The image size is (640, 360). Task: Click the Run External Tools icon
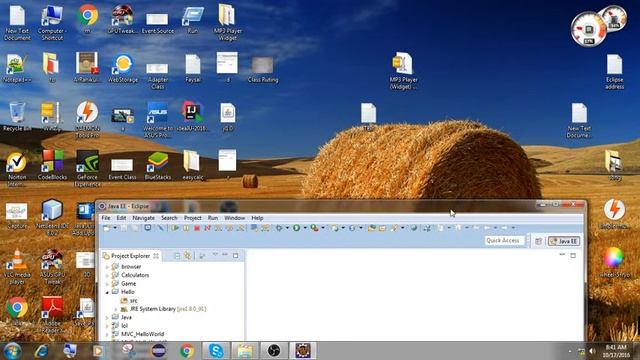tap(314, 228)
